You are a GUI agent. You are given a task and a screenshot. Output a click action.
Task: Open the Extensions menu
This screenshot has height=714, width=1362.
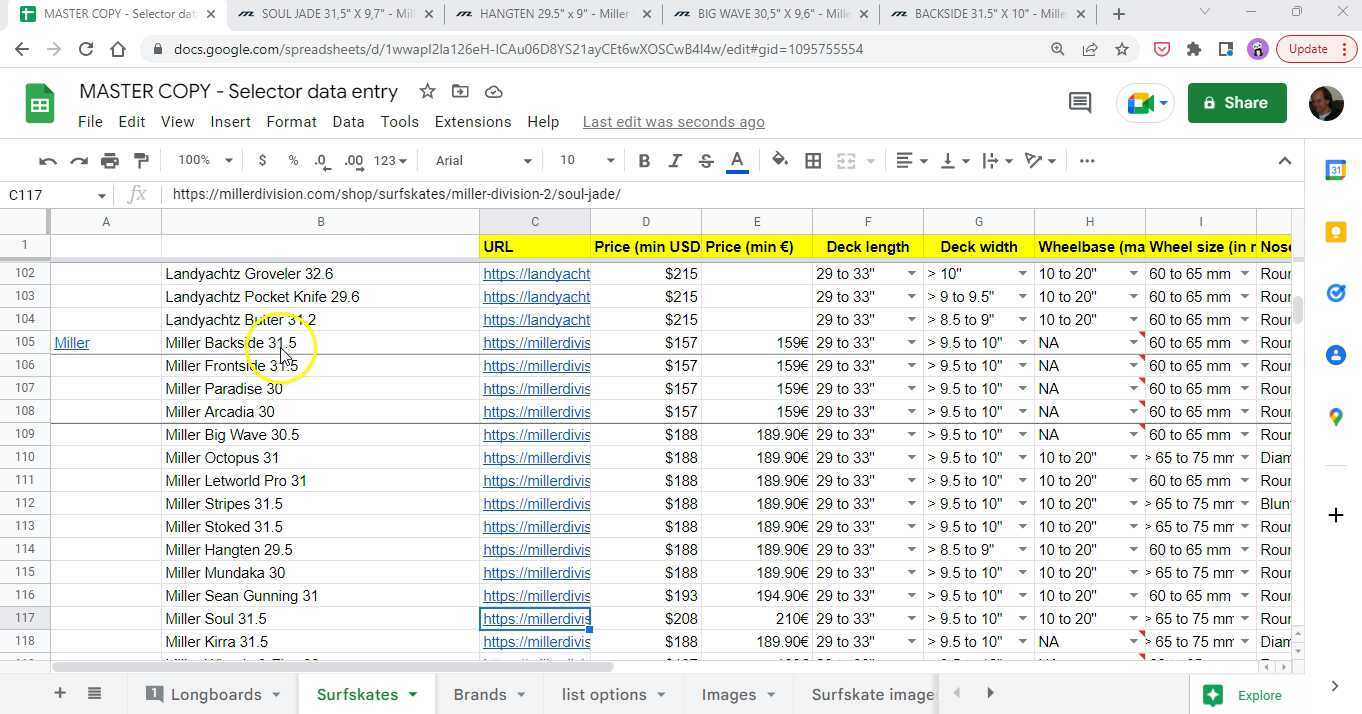click(472, 122)
